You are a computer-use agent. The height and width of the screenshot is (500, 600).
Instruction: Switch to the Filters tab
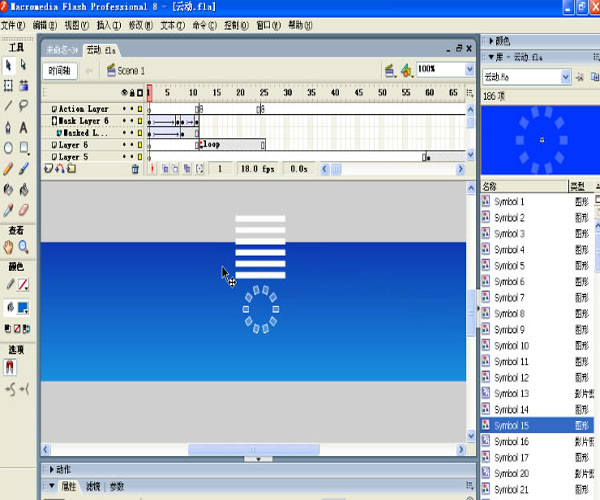pyautogui.click(x=92, y=487)
